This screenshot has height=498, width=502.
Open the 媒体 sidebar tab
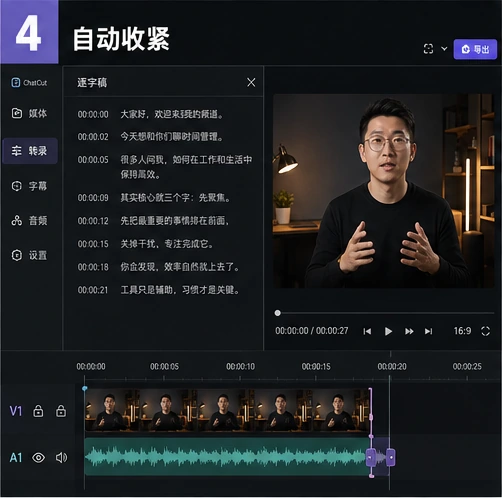[29, 113]
